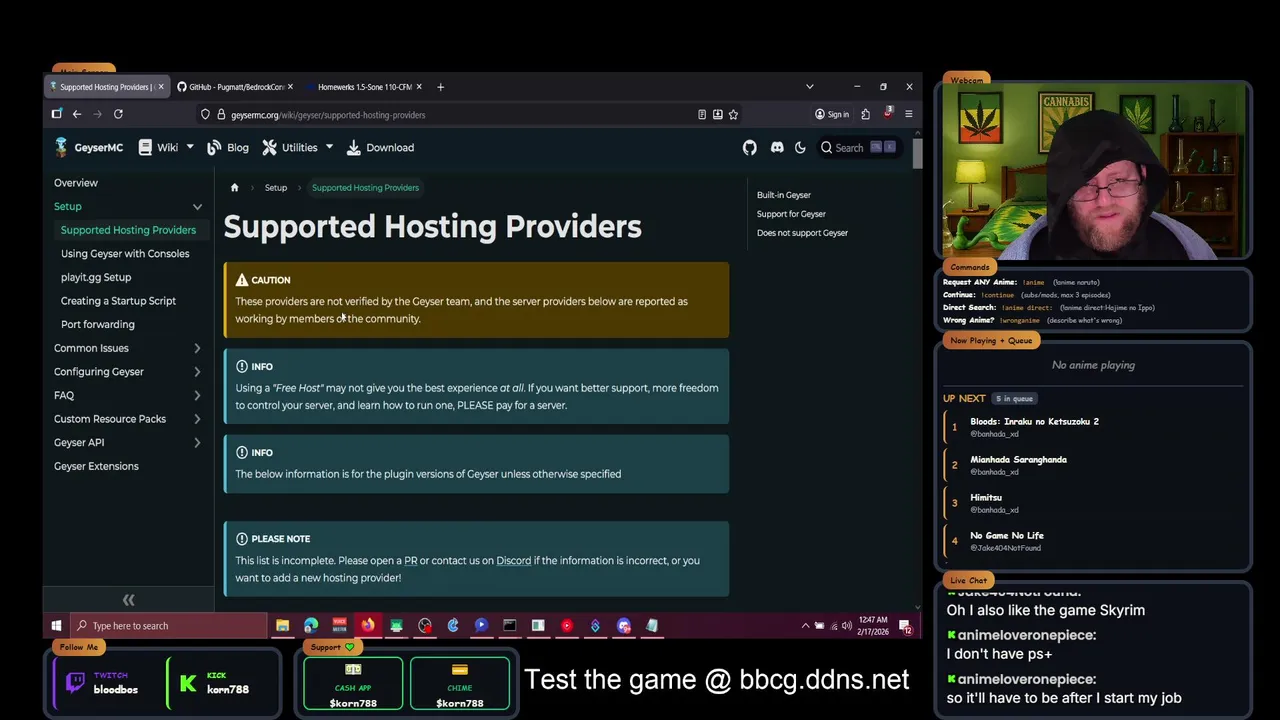The height and width of the screenshot is (720, 1280).
Task: Open the PR link in note
Action: [x=410, y=561]
